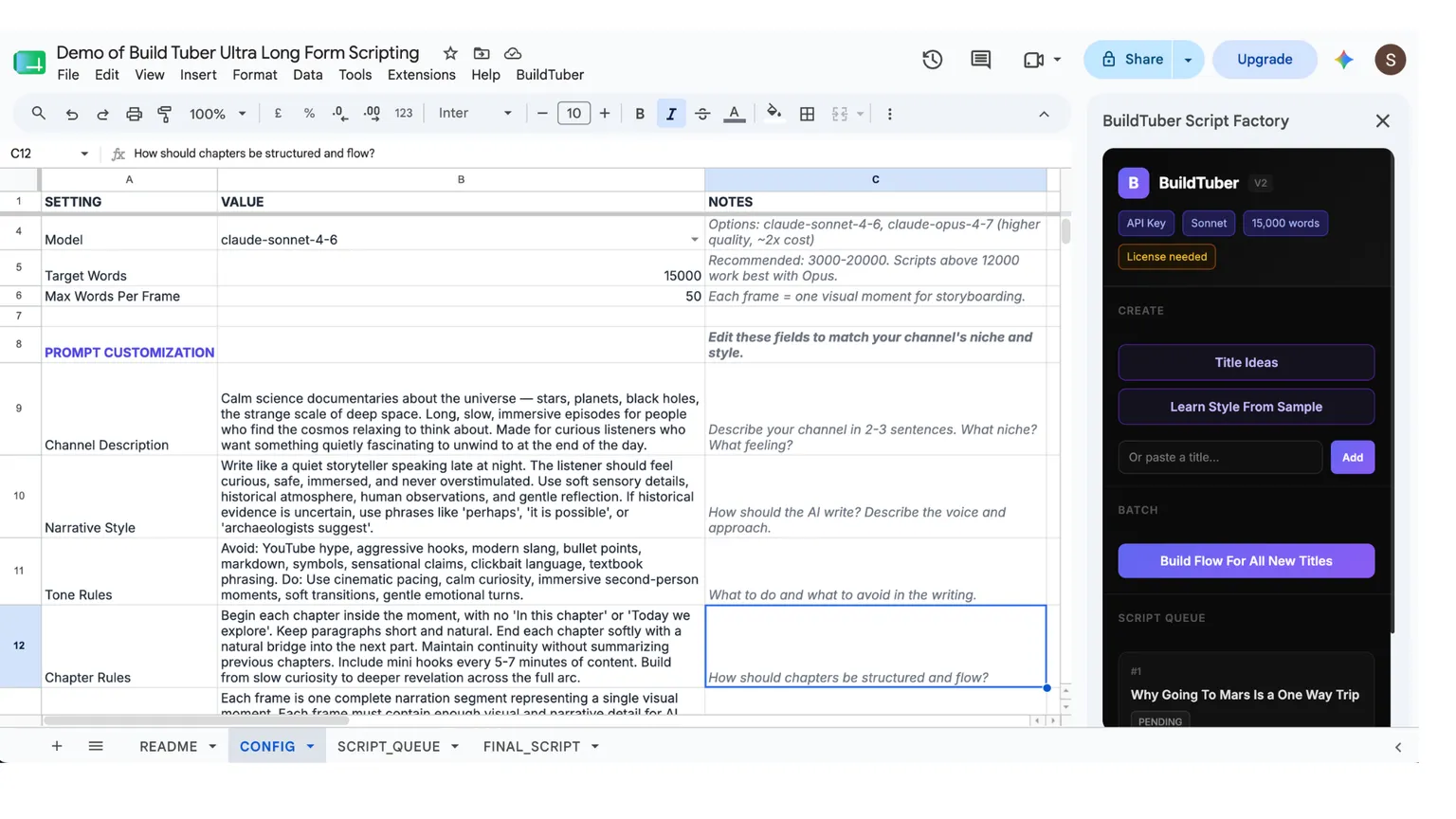Open the FINAL_SCRIPT tab dropdown arrow
The image size is (1456, 819).
point(595,747)
